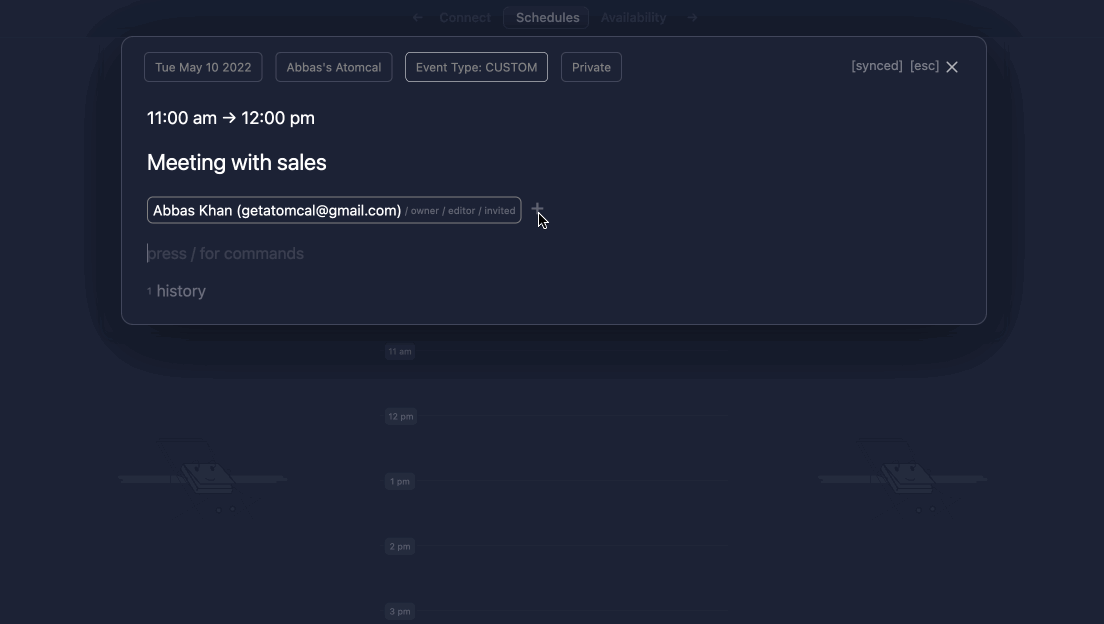
Task: Click the 3 pm time label
Action: tap(400, 611)
